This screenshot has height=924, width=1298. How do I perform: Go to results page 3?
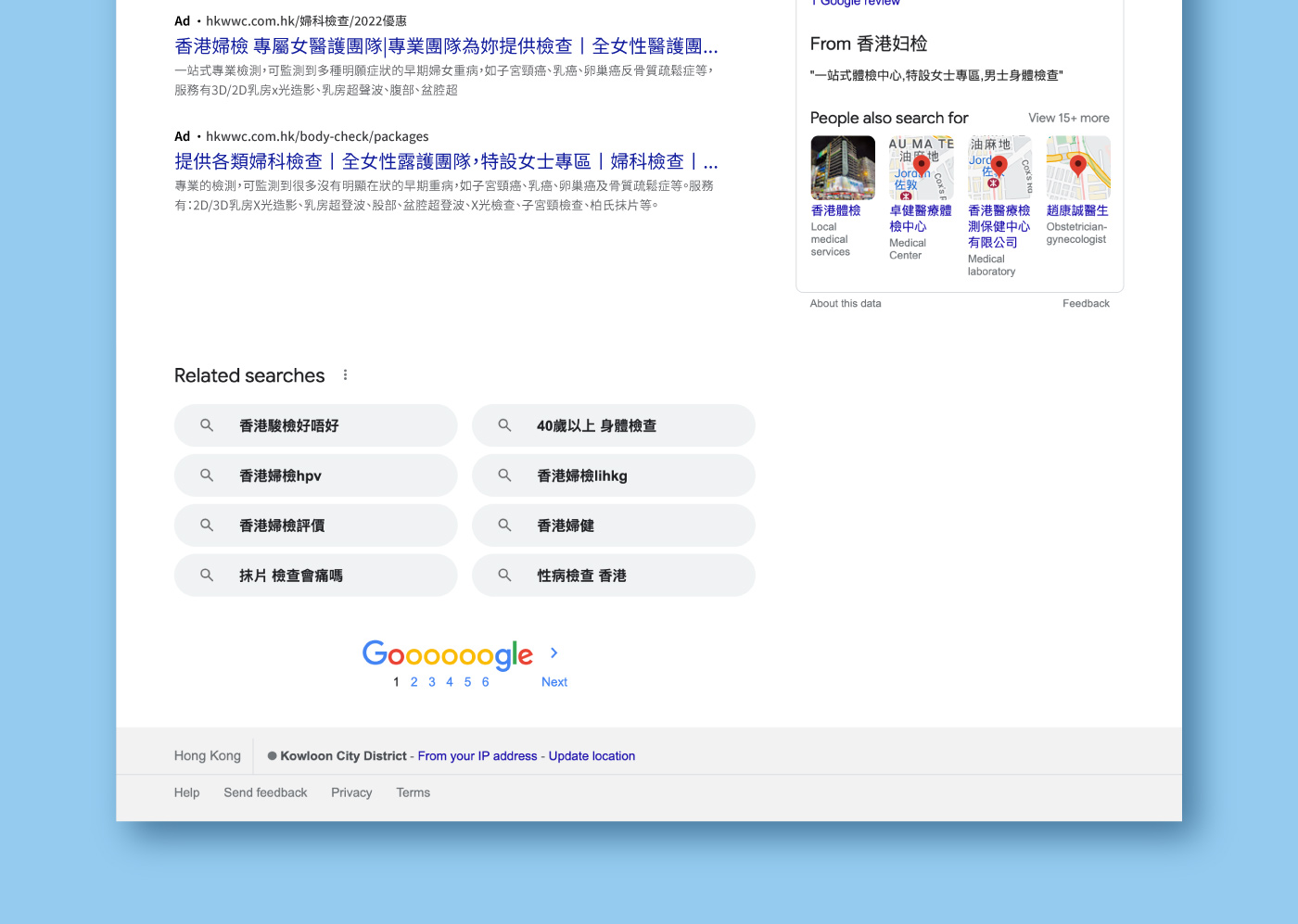[432, 682]
